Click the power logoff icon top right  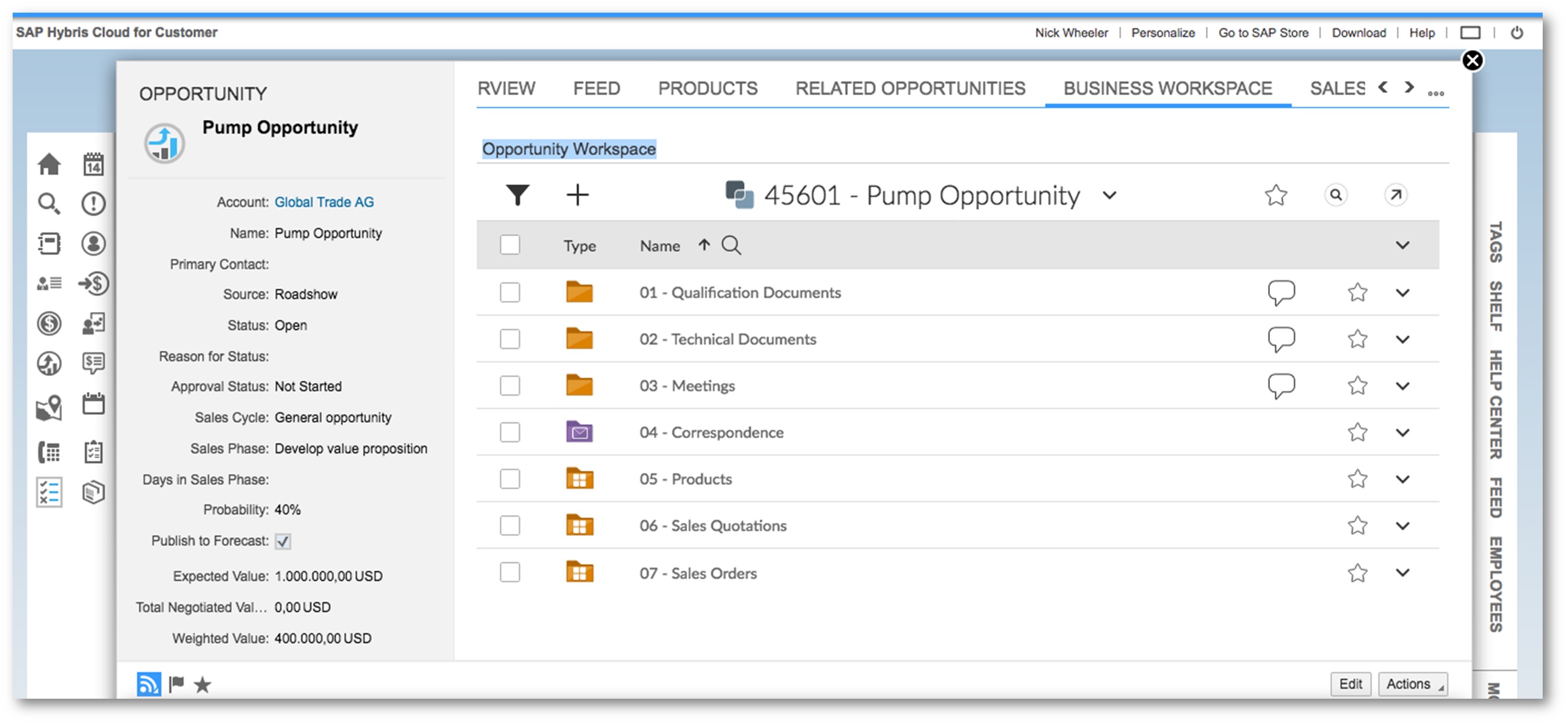click(1517, 33)
